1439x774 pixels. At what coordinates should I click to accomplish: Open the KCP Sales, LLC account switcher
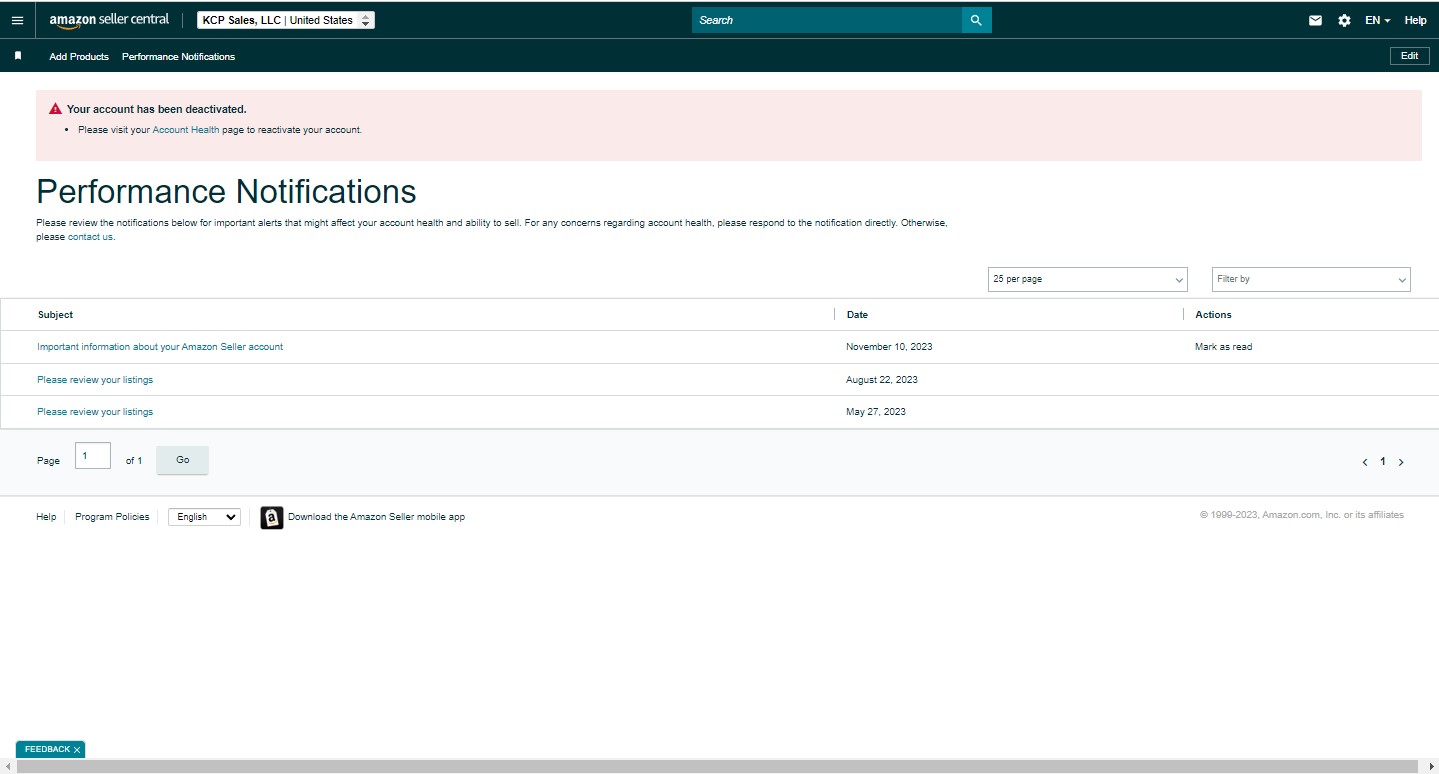click(x=286, y=20)
